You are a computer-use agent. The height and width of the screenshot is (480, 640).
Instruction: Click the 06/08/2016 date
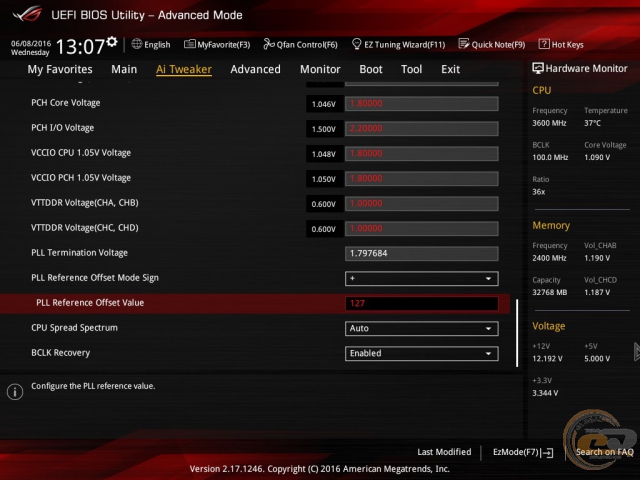31,43
